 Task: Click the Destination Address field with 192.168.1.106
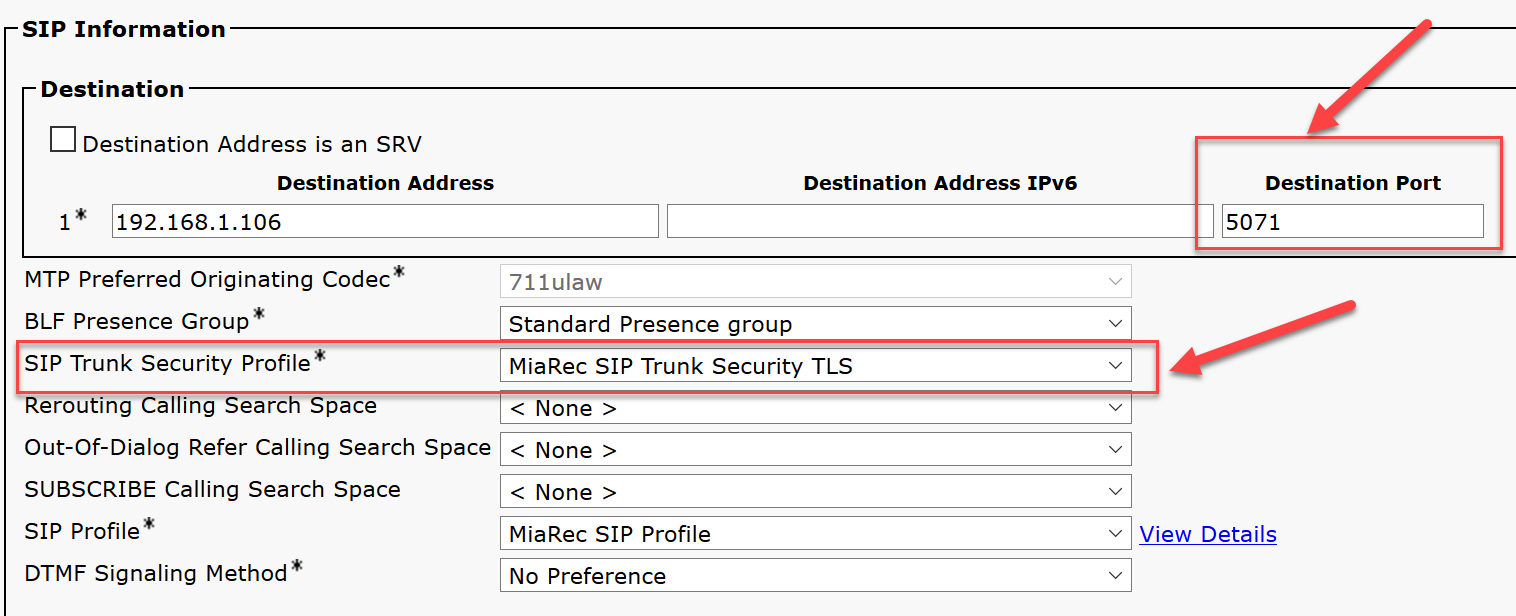tap(385, 222)
